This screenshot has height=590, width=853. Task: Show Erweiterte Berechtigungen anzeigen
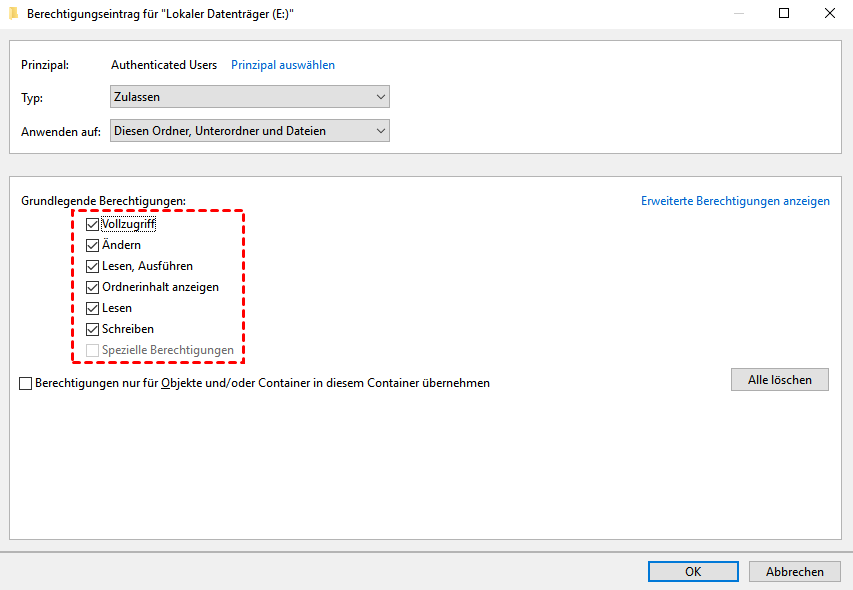click(735, 201)
